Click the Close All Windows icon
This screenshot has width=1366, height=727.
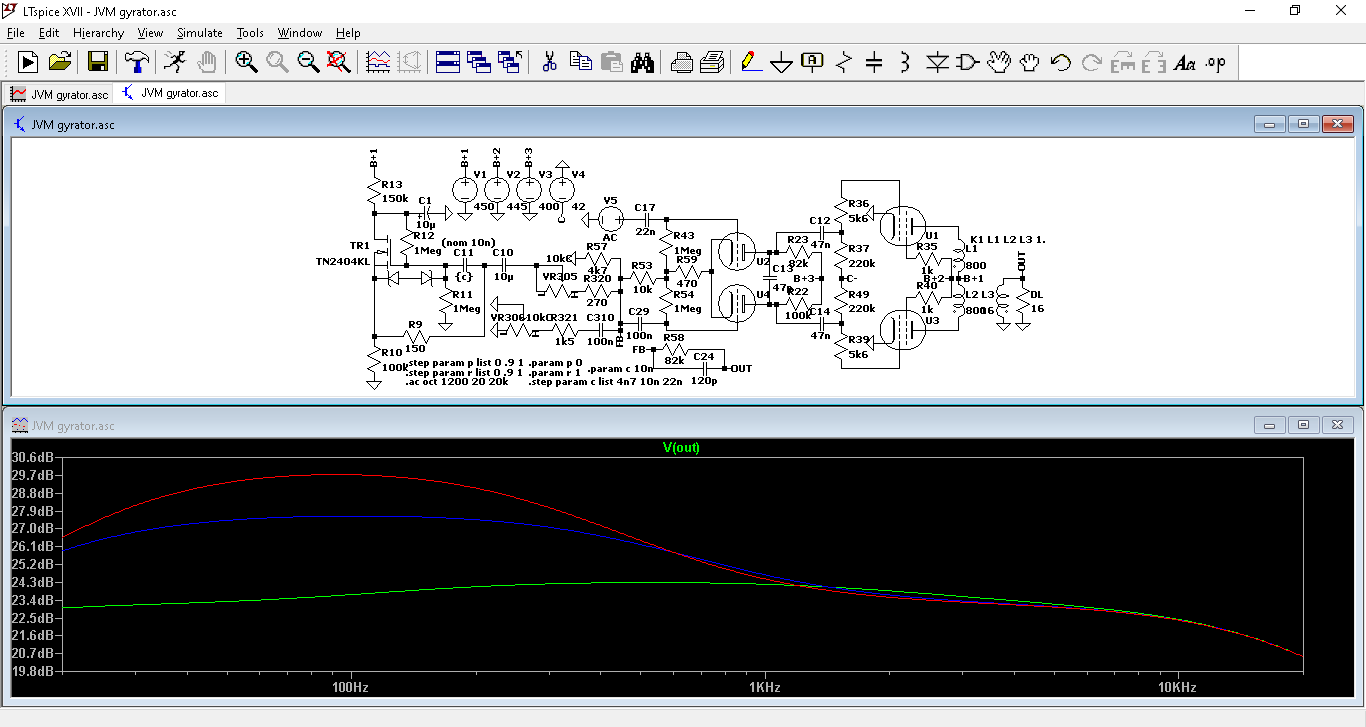coord(510,62)
